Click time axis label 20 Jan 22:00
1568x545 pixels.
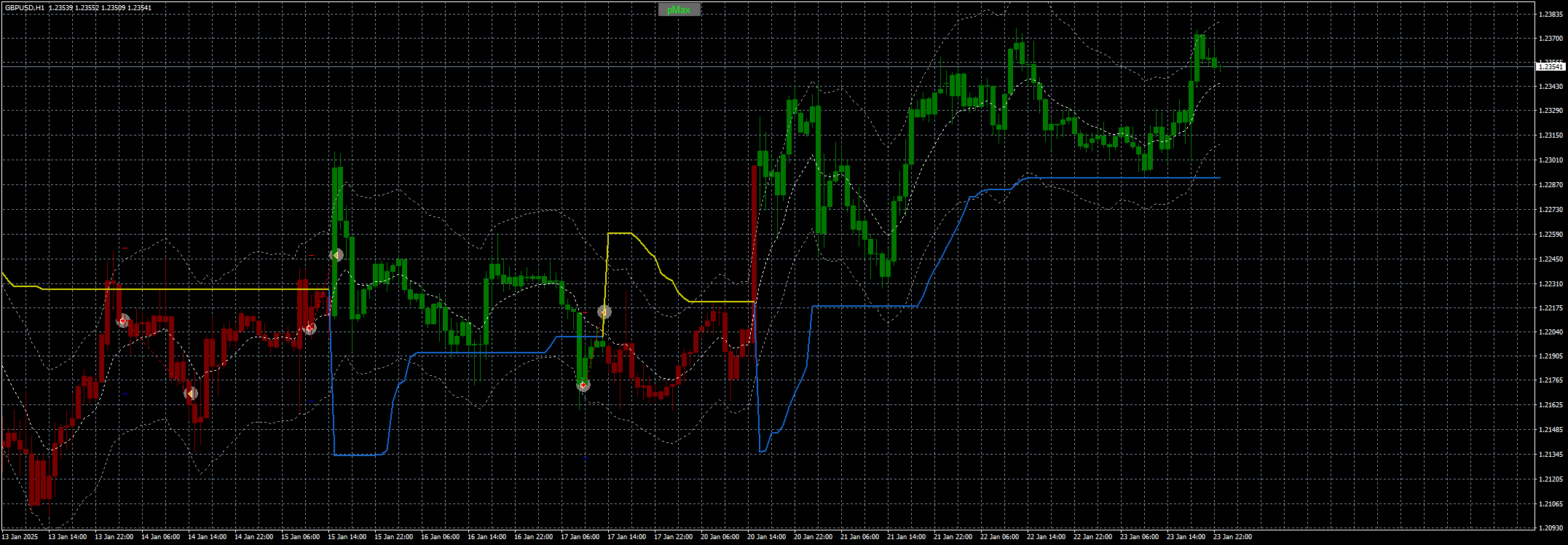[x=813, y=537]
